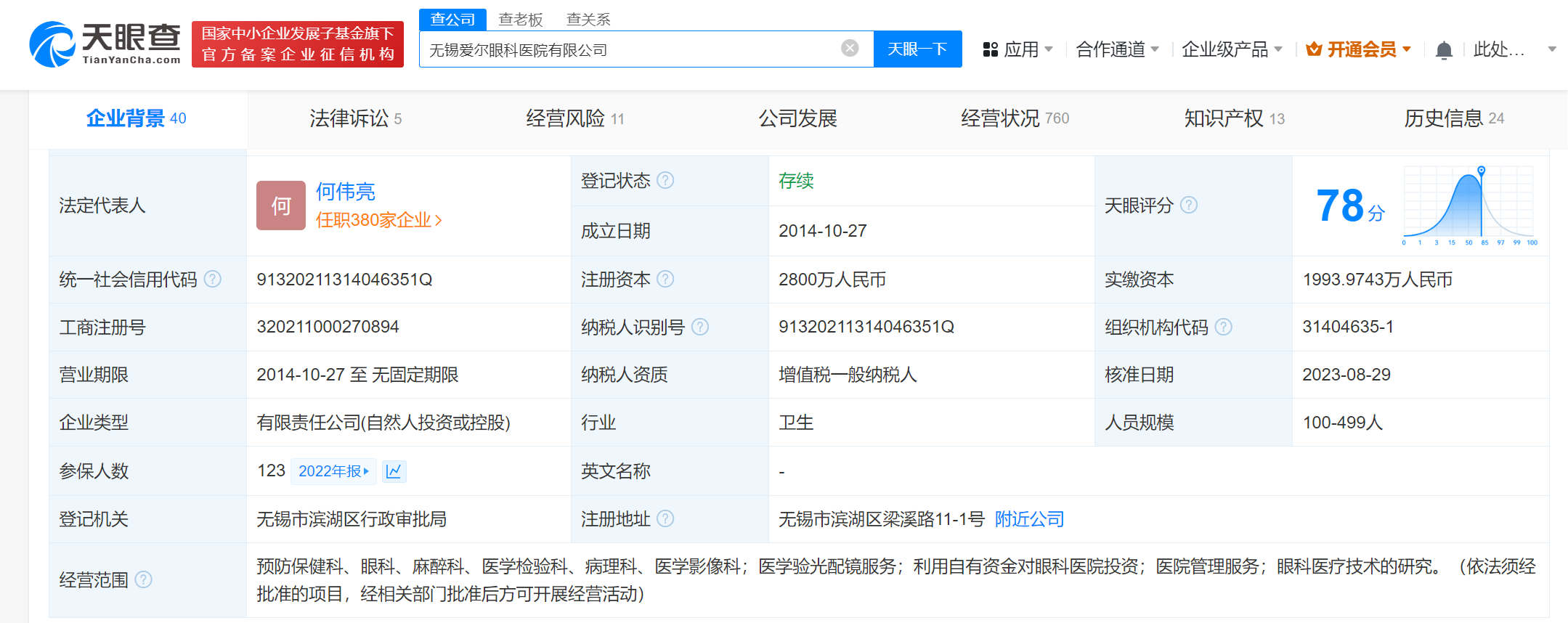Click the crown icon beside 开通会员
The width and height of the screenshot is (1568, 623).
coord(1313,49)
